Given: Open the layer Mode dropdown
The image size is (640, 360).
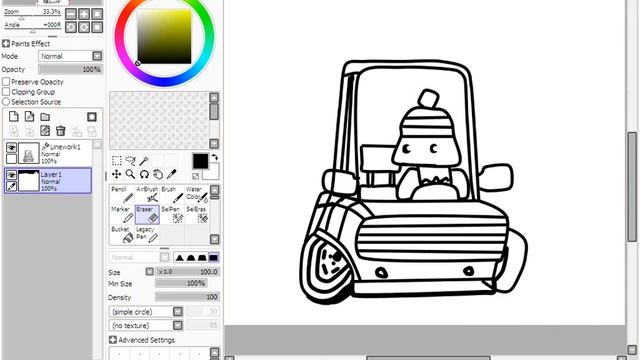Looking at the screenshot, I should [x=97, y=56].
